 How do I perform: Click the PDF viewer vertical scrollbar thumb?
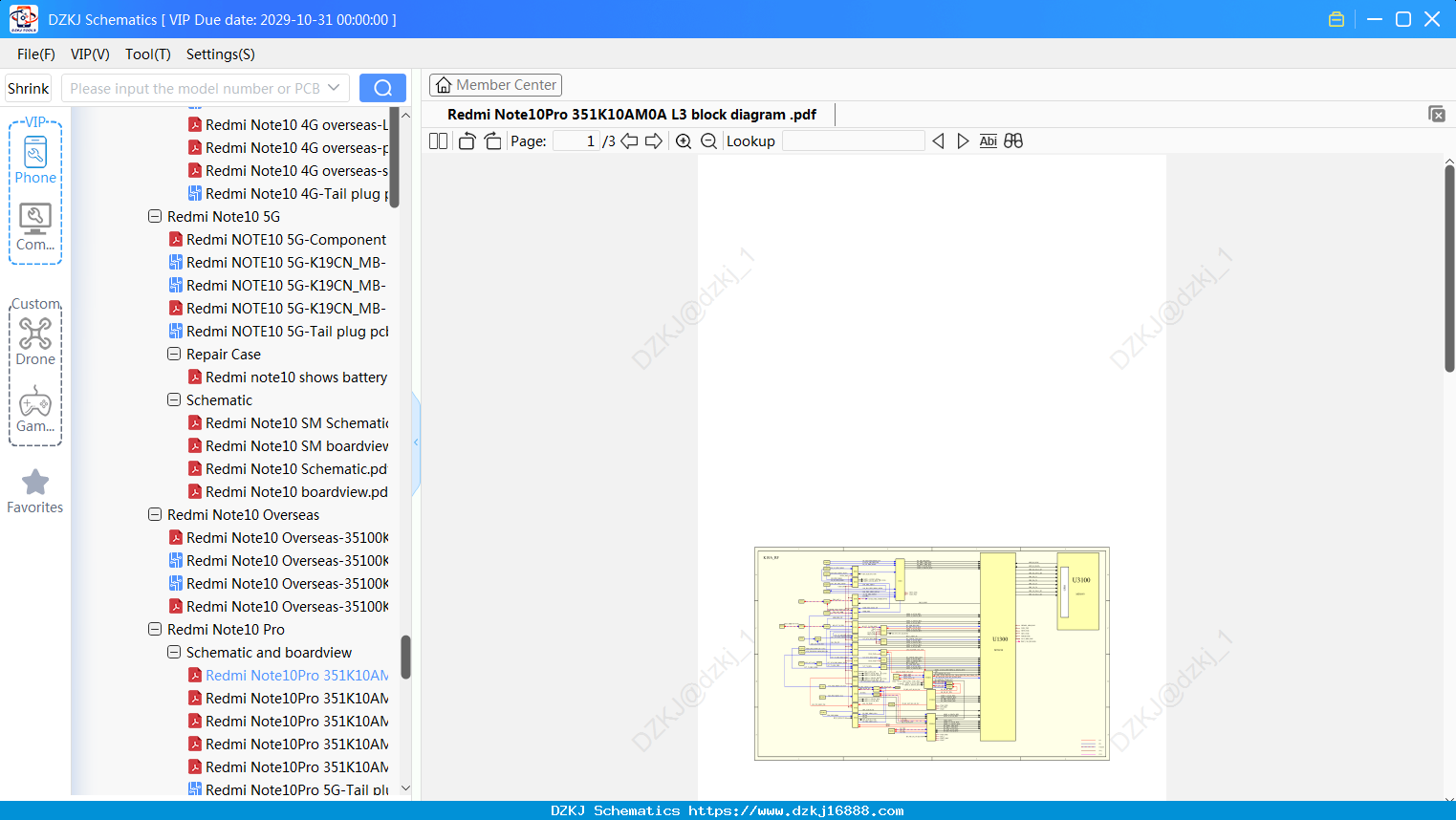[1449, 268]
